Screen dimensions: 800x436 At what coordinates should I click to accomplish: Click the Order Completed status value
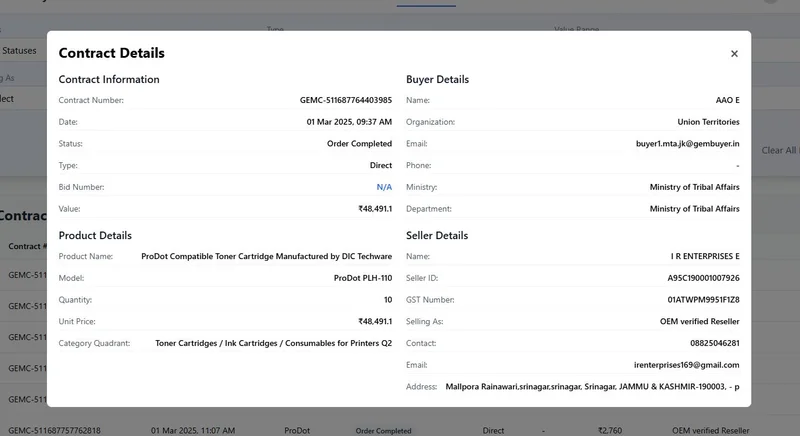click(359, 144)
